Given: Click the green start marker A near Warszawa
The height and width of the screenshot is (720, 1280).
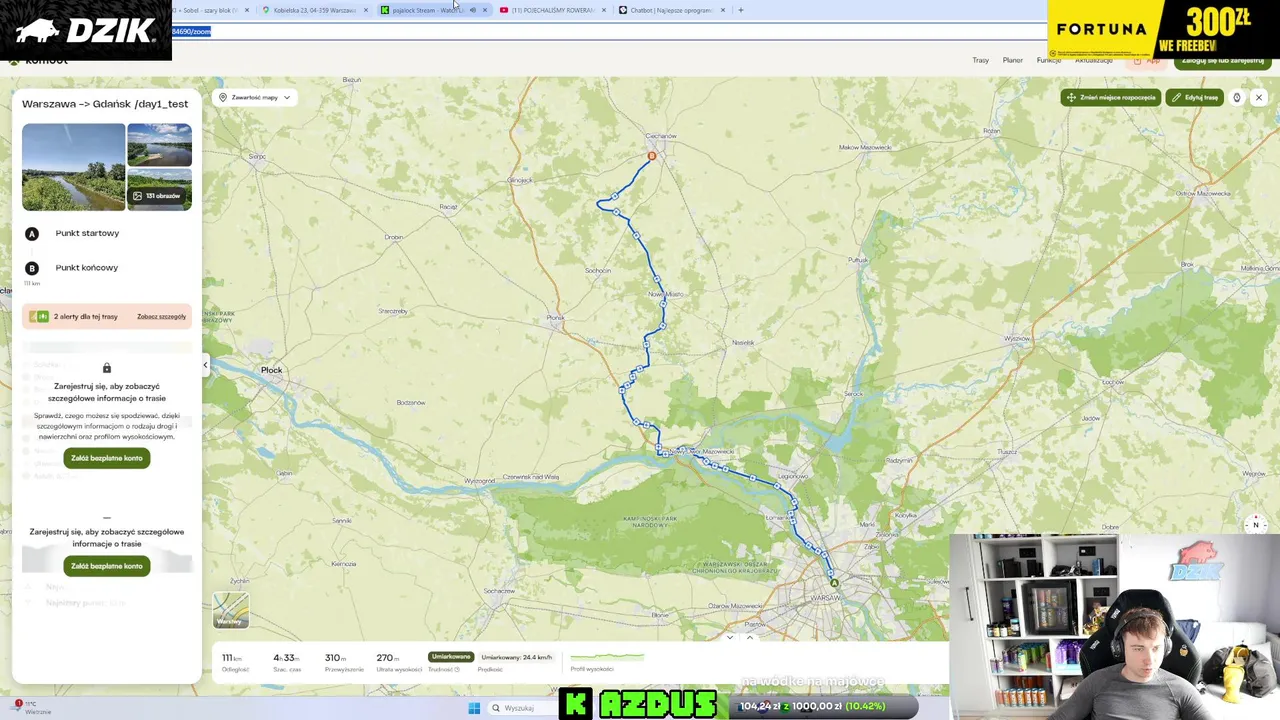Looking at the screenshot, I should coord(833,582).
